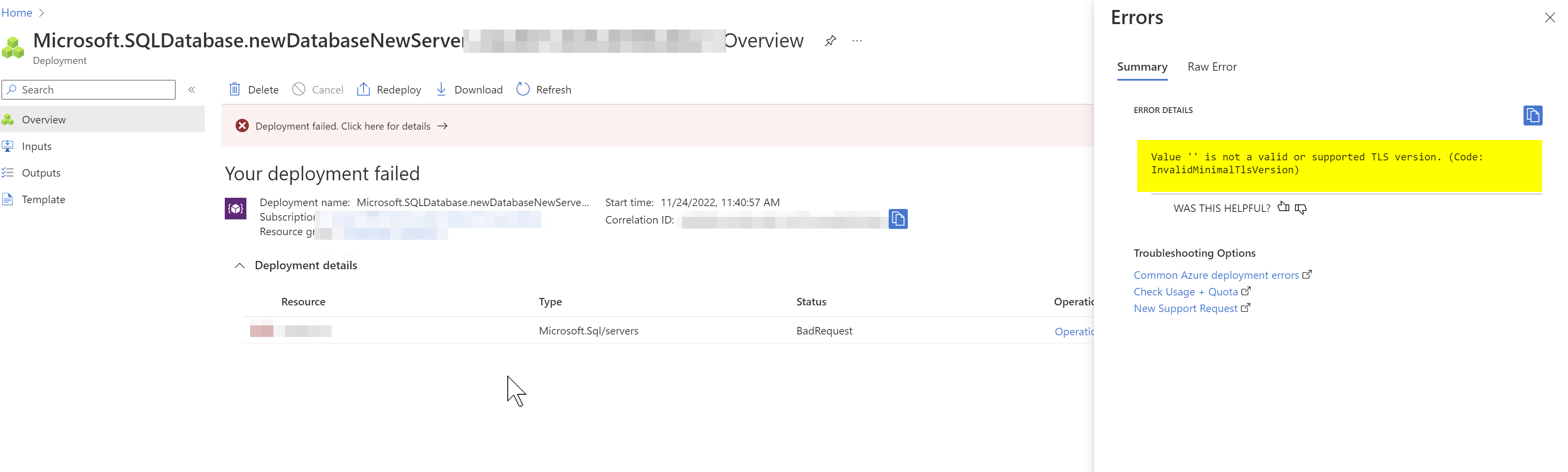This screenshot has height=472, width=1568.
Task: Click the Cancel toolbar button
Action: [x=318, y=89]
